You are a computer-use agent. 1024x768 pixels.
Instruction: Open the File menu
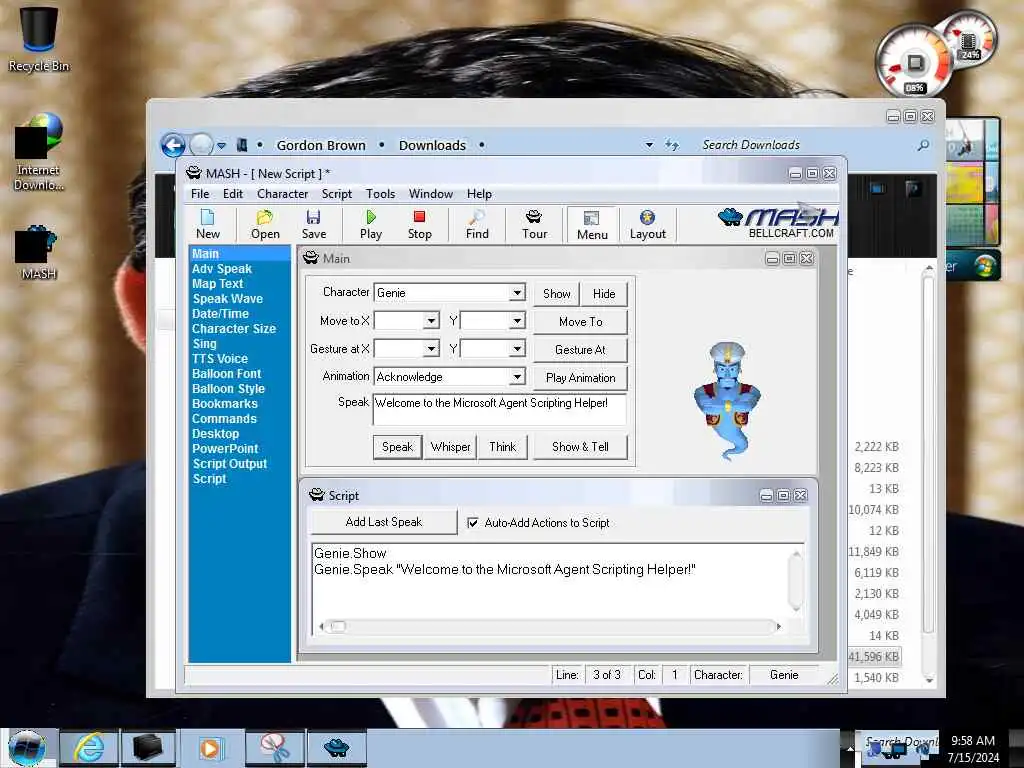coord(200,194)
